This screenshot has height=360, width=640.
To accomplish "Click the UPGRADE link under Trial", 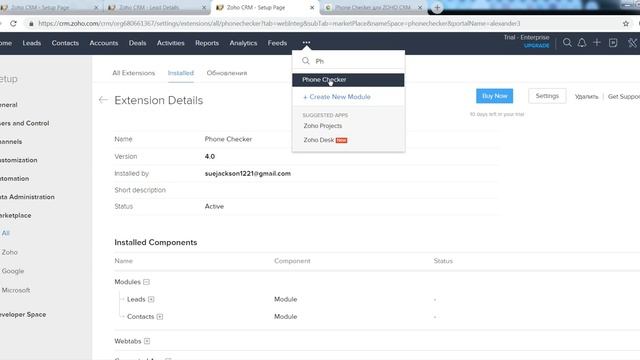I will (x=536, y=45).
